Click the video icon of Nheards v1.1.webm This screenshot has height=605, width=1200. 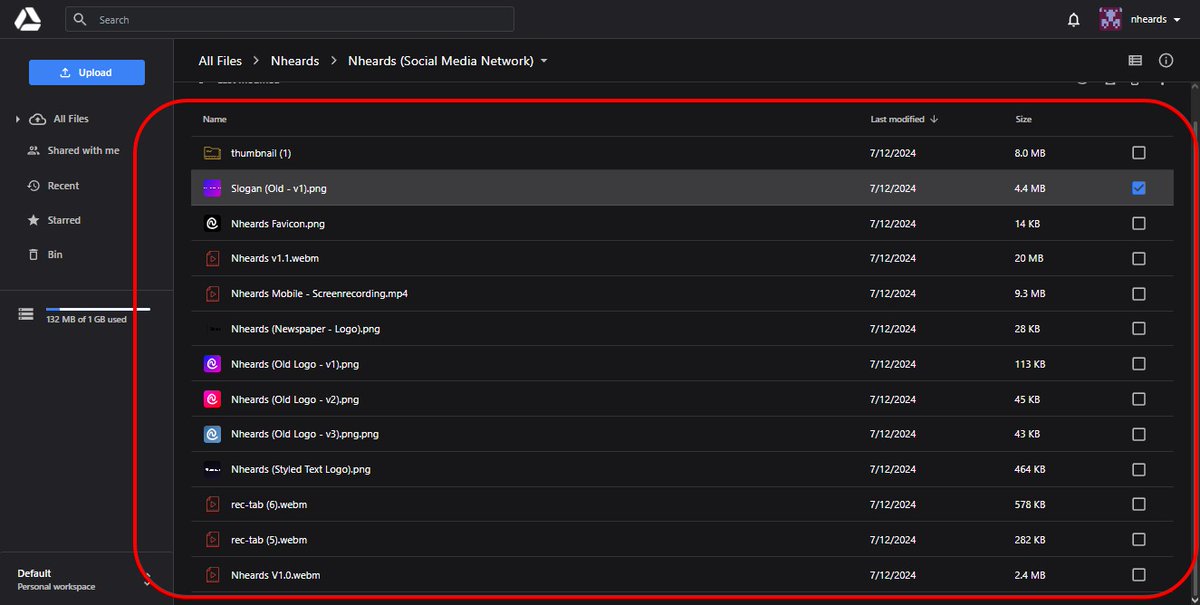(211, 259)
